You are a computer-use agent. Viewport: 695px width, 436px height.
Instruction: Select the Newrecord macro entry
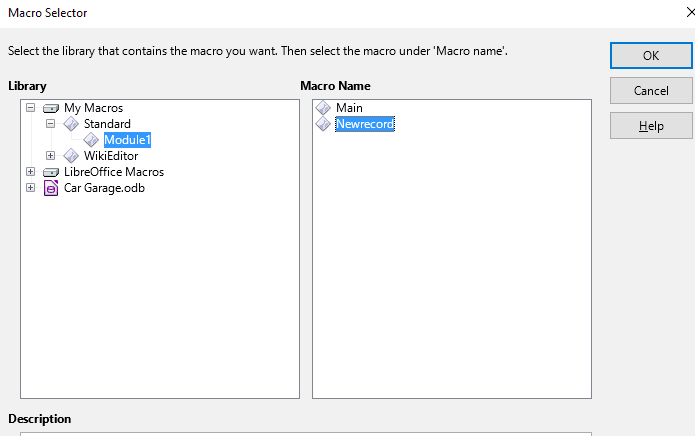(x=365, y=124)
